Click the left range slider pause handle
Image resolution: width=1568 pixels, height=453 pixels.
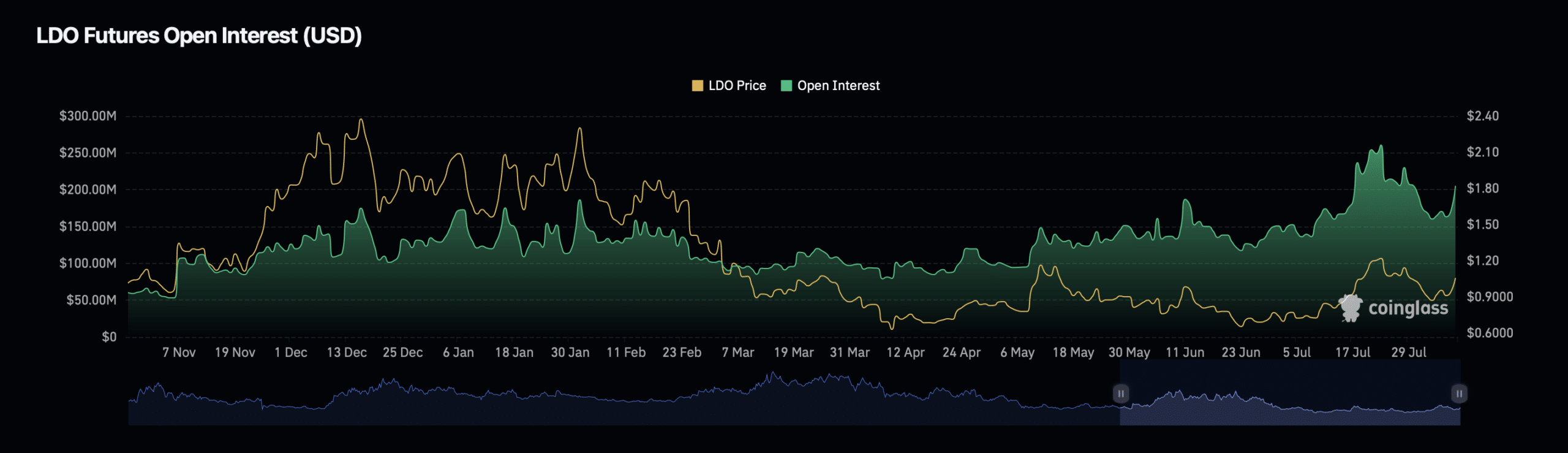tap(1120, 394)
